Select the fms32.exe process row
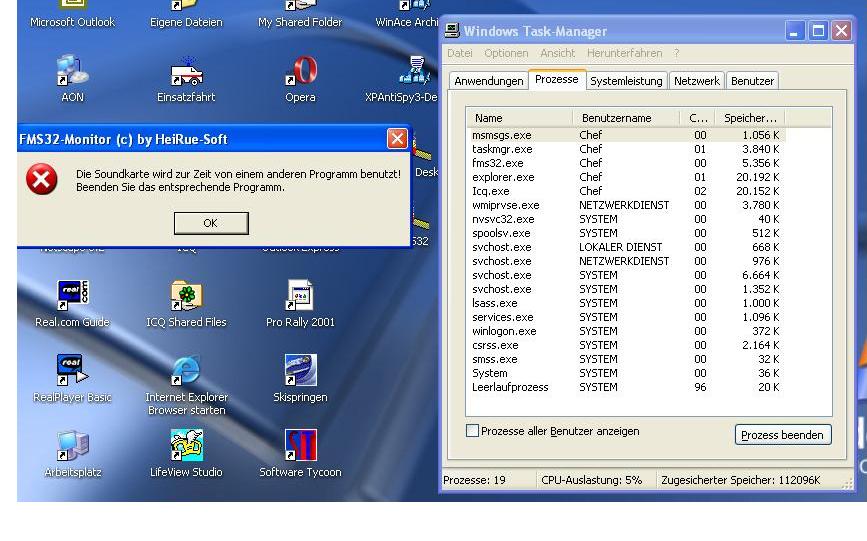867x541 pixels. point(498,163)
